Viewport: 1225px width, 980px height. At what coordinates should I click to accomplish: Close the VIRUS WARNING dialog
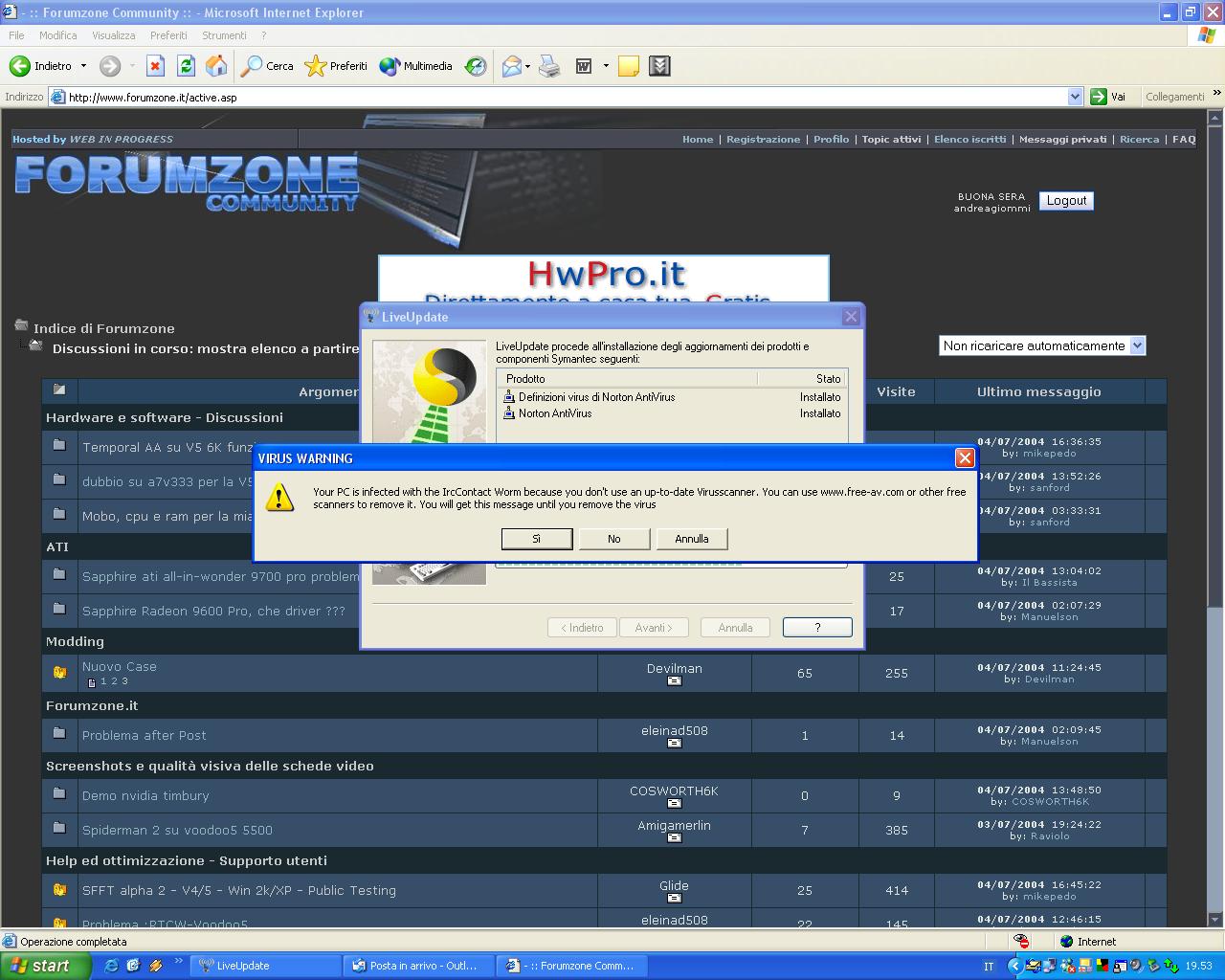point(965,458)
